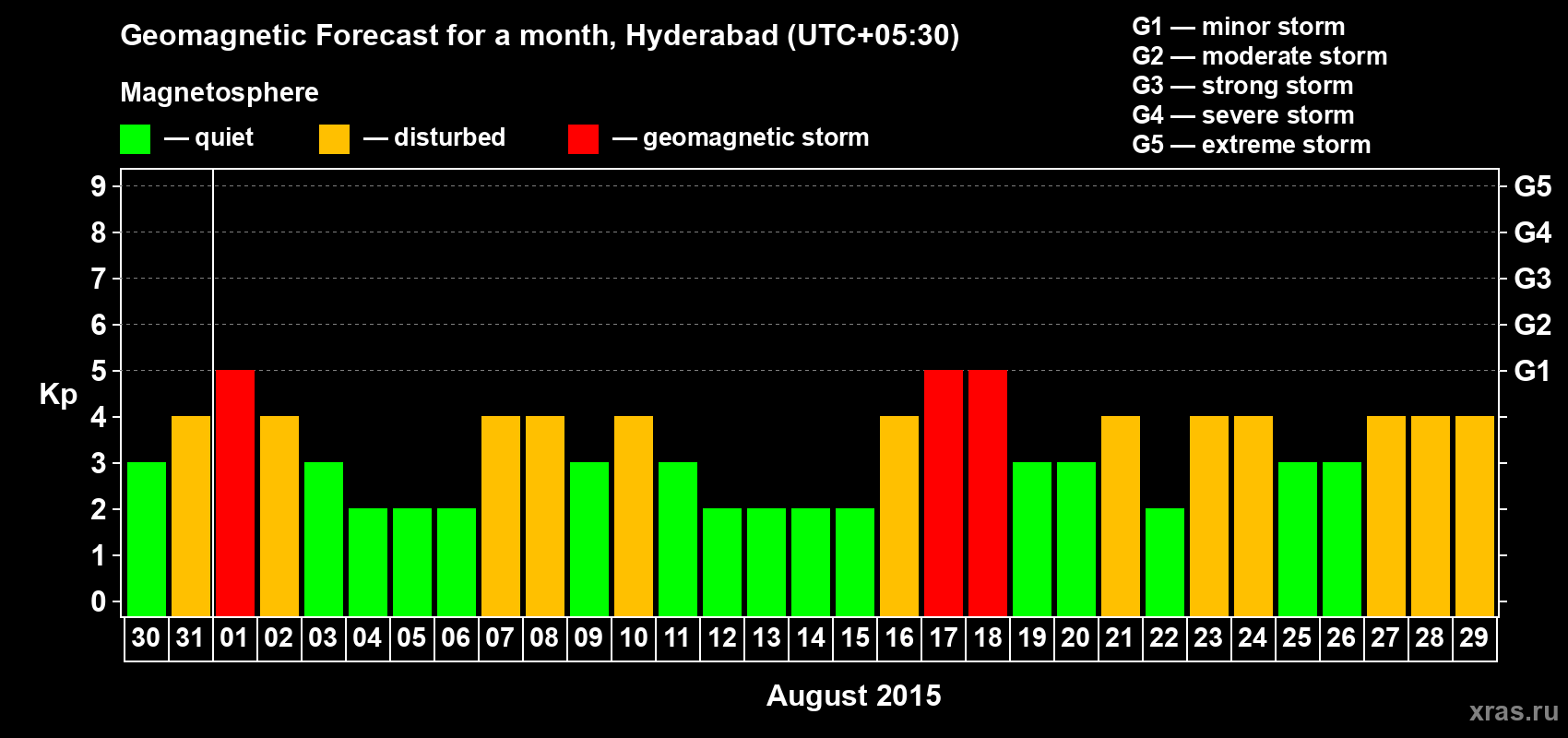Click date label 13 on the axis

[x=766, y=637]
